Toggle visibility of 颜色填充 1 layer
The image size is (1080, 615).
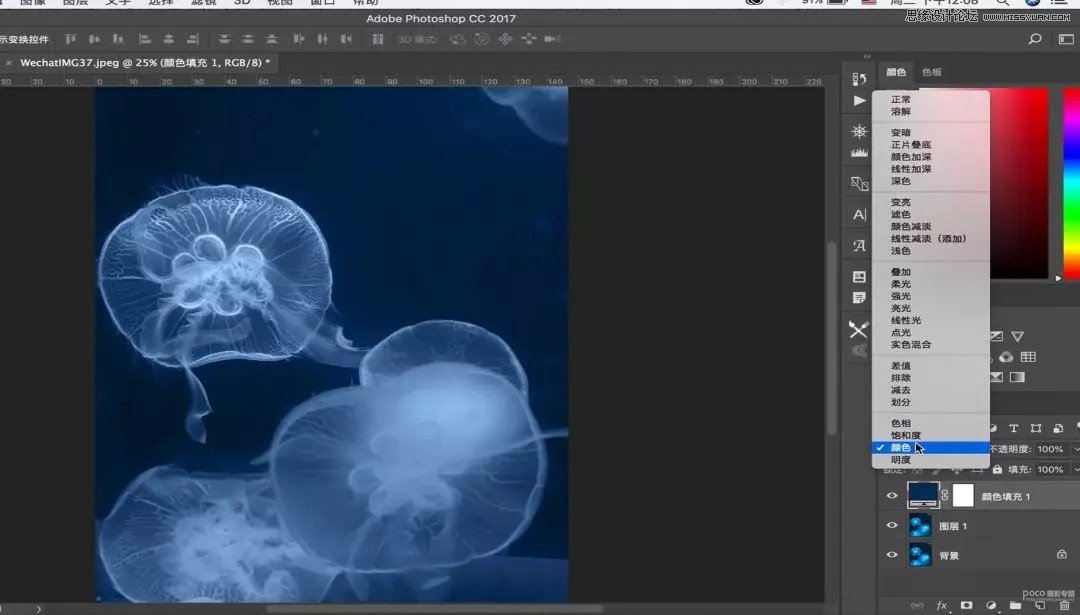pos(892,496)
